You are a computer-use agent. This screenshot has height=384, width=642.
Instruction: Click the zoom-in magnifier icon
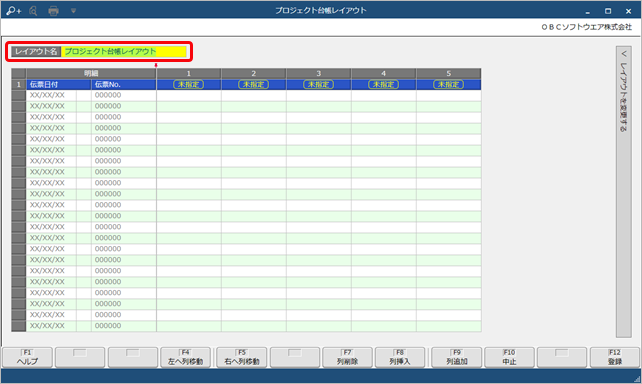[x=13, y=11]
